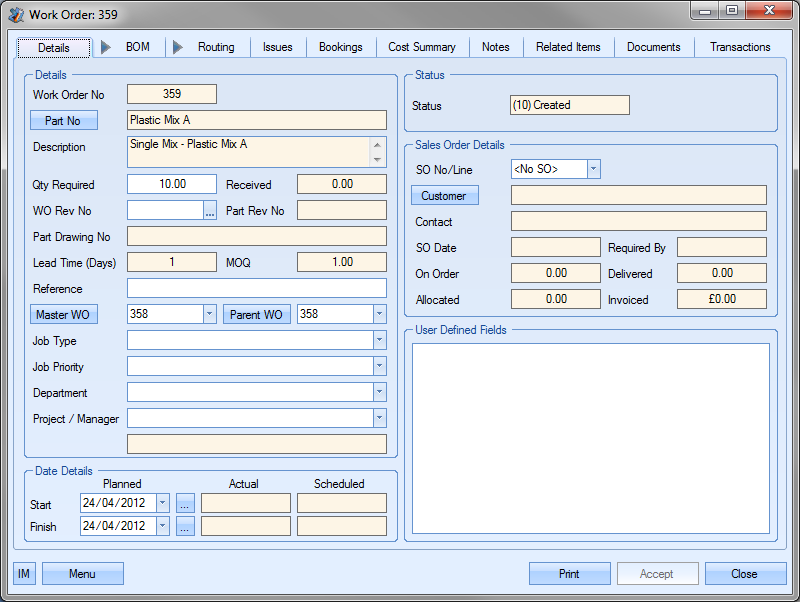Open the Department dropdown
800x602 pixels.
coord(379,393)
